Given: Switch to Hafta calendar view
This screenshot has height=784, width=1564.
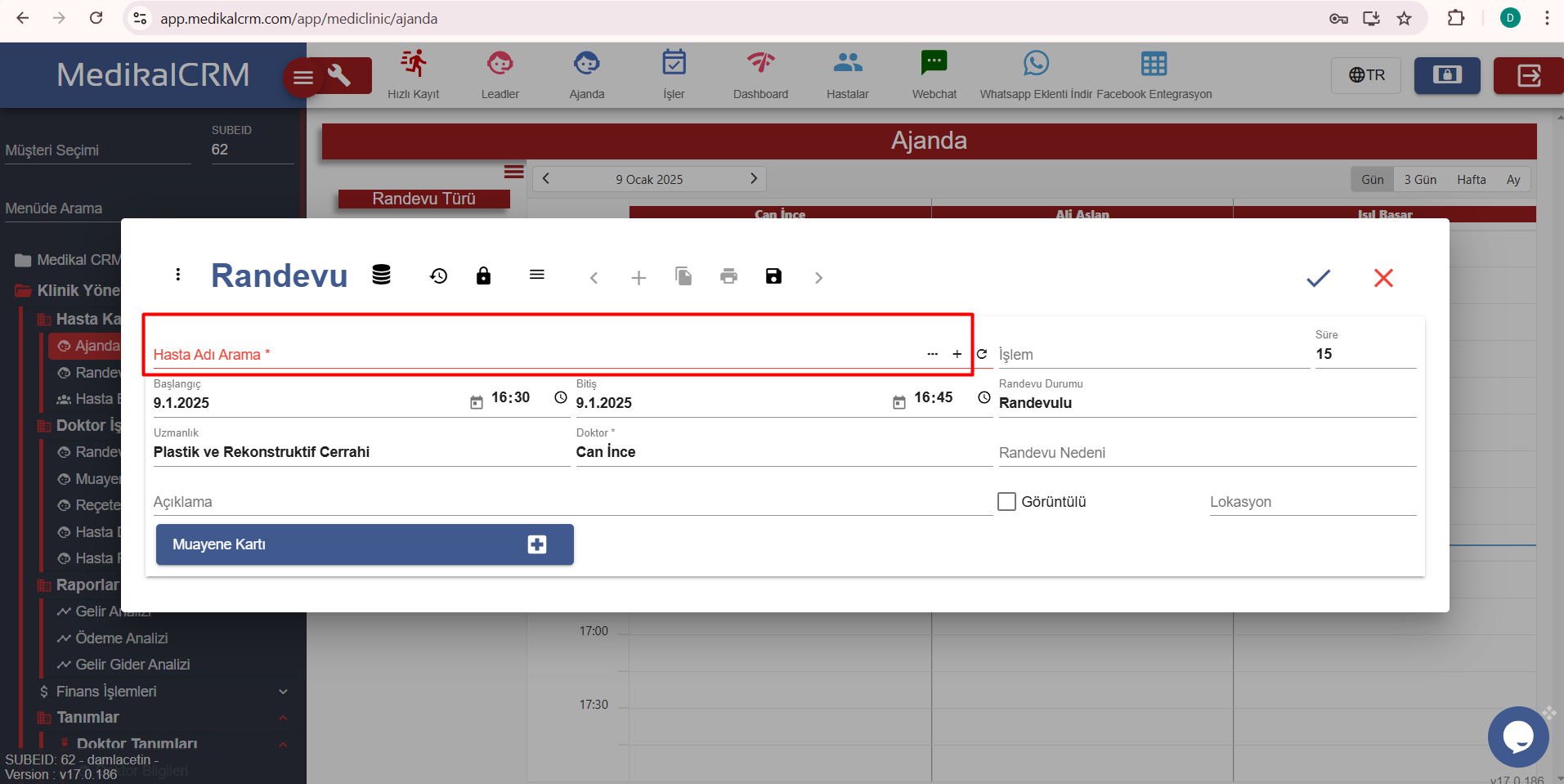Looking at the screenshot, I should (1471, 180).
